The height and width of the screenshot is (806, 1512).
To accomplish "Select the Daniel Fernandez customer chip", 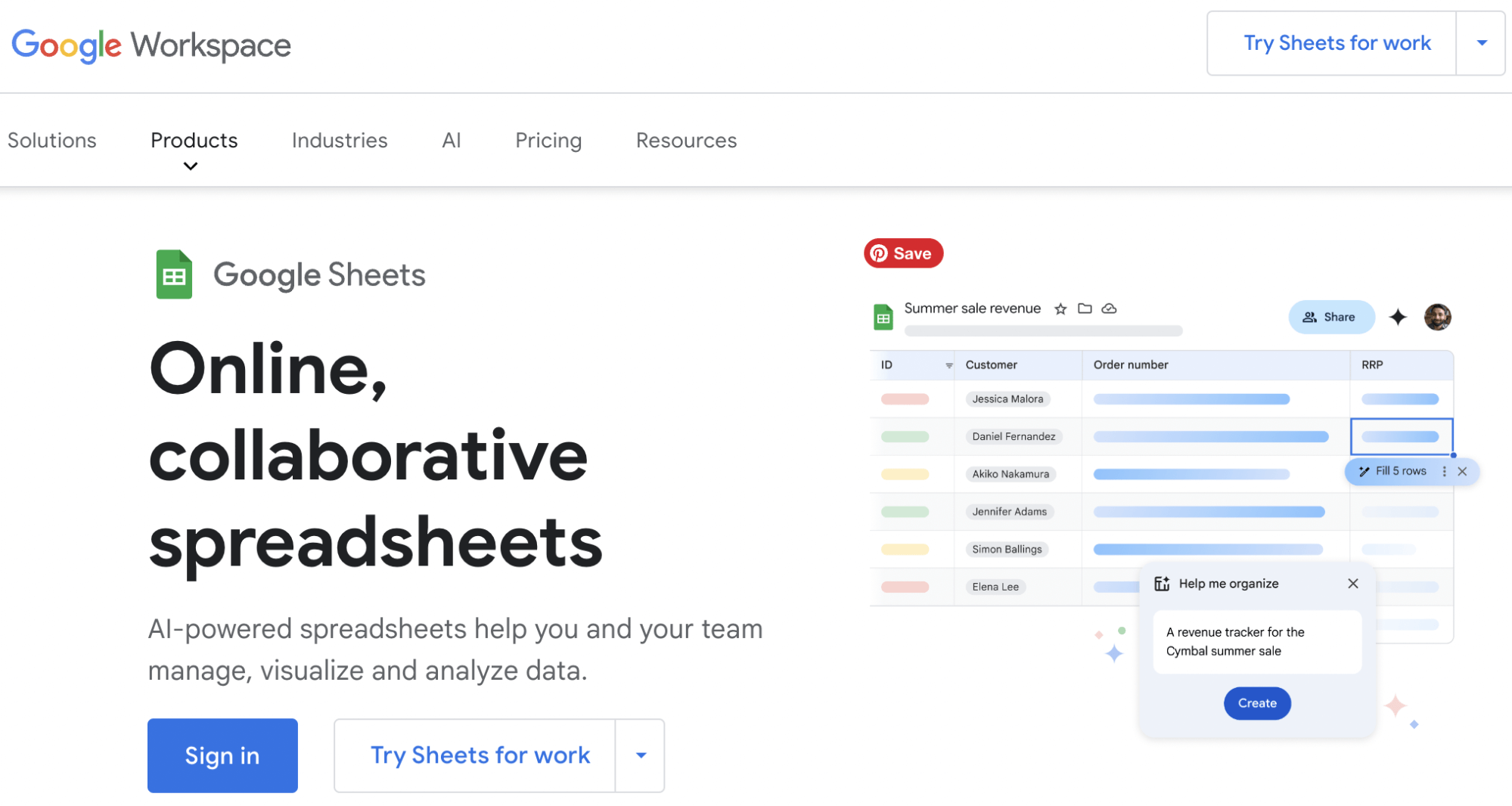I will coord(1014,436).
